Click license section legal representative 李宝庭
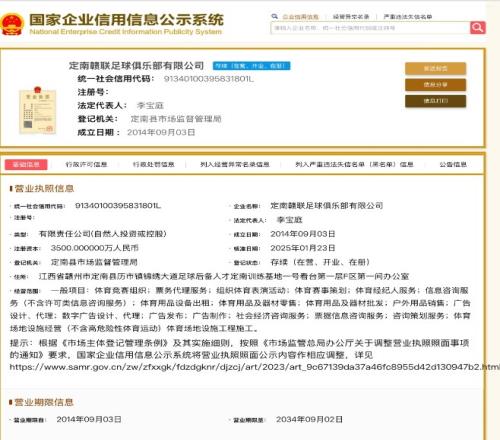Screen dimensions: 500x440 tap(289, 220)
